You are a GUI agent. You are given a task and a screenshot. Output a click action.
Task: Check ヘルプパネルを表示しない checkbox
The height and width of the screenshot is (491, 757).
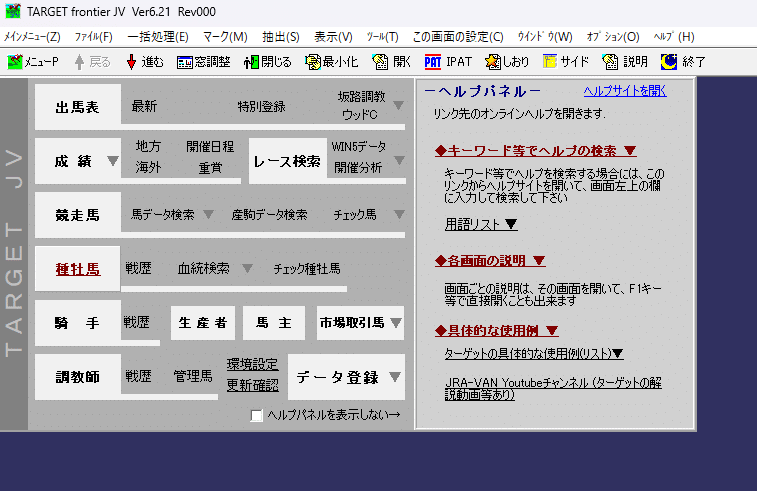click(257, 415)
